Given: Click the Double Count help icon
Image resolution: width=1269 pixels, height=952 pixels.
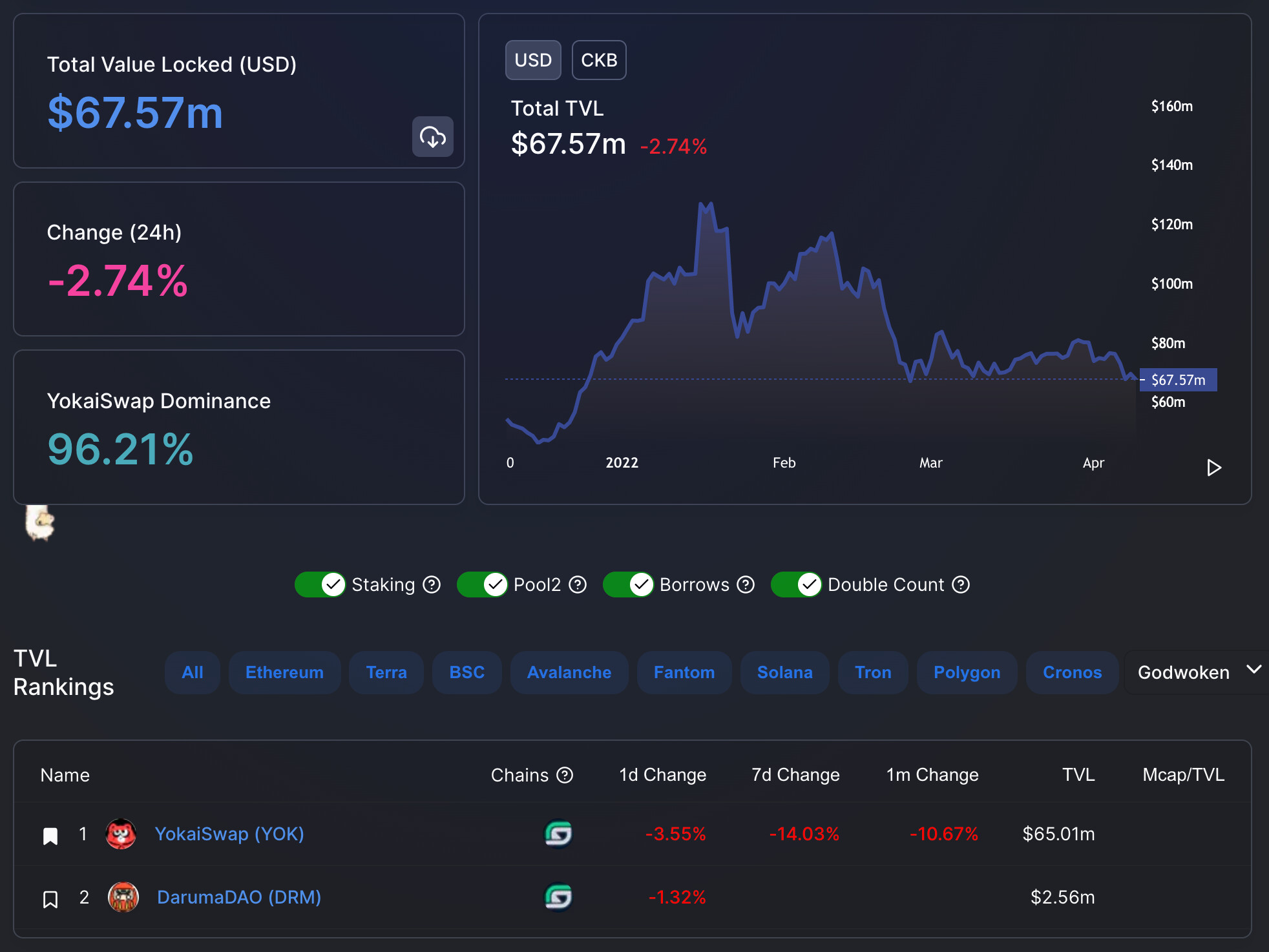Looking at the screenshot, I should 961,585.
